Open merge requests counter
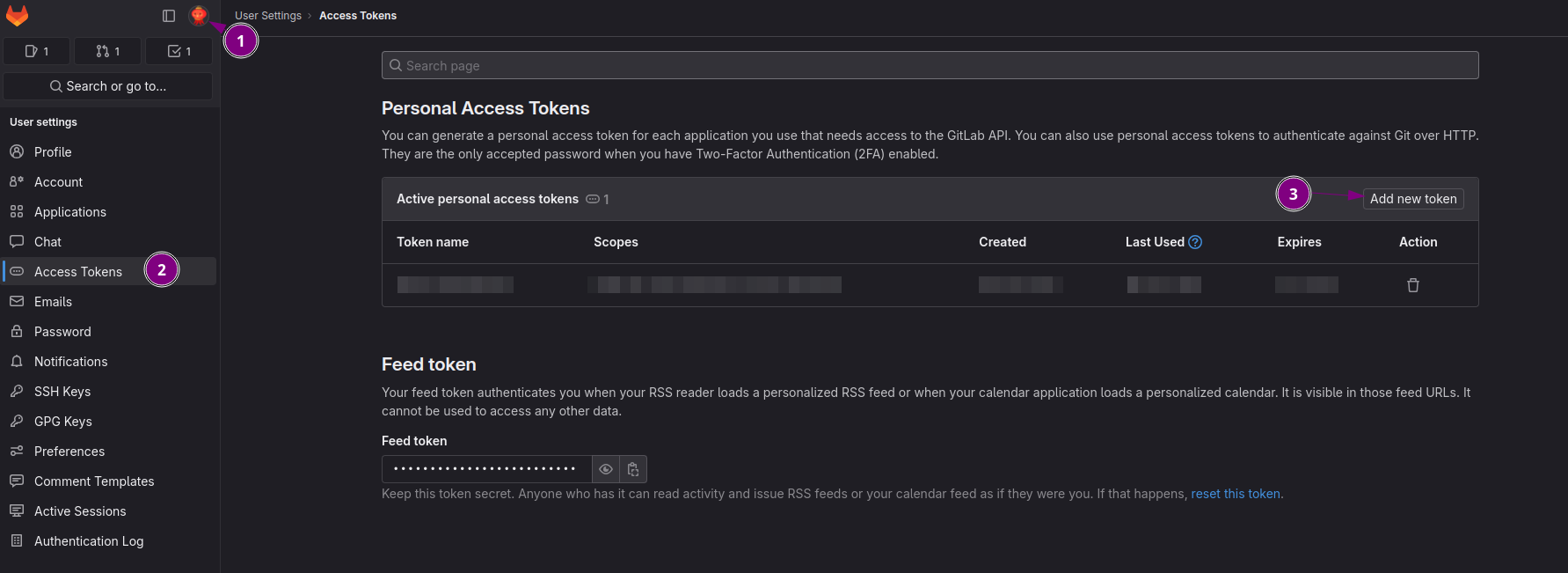The image size is (1568, 573). click(107, 51)
